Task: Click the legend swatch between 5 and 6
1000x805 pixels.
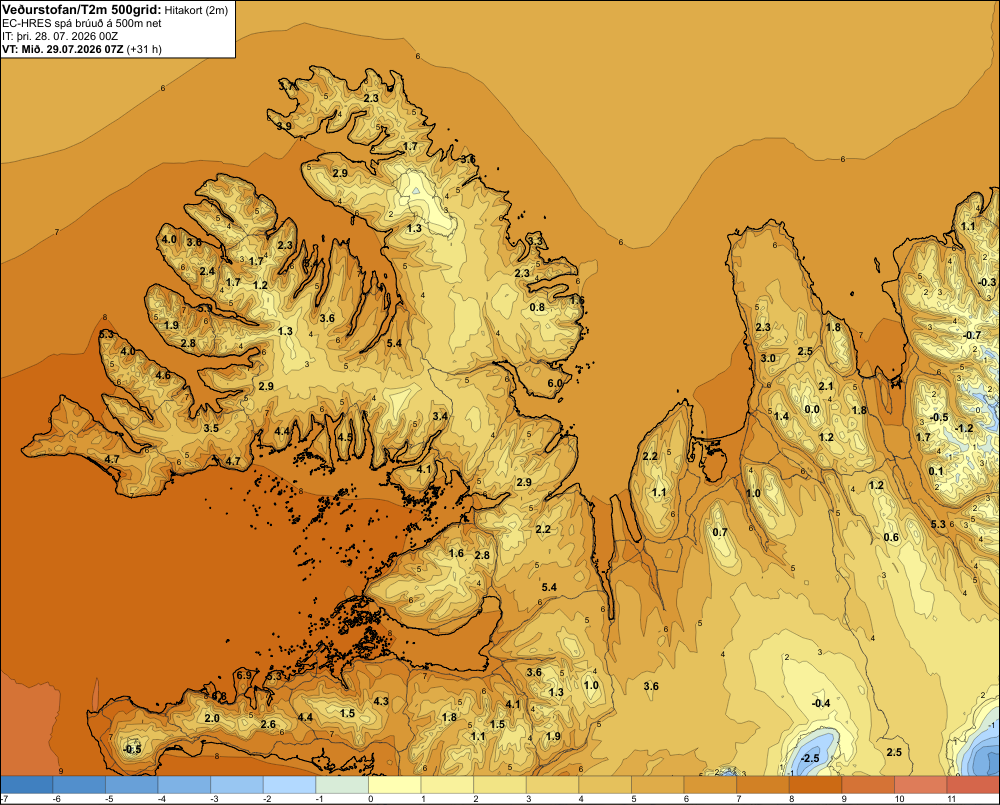Action: click(658, 785)
